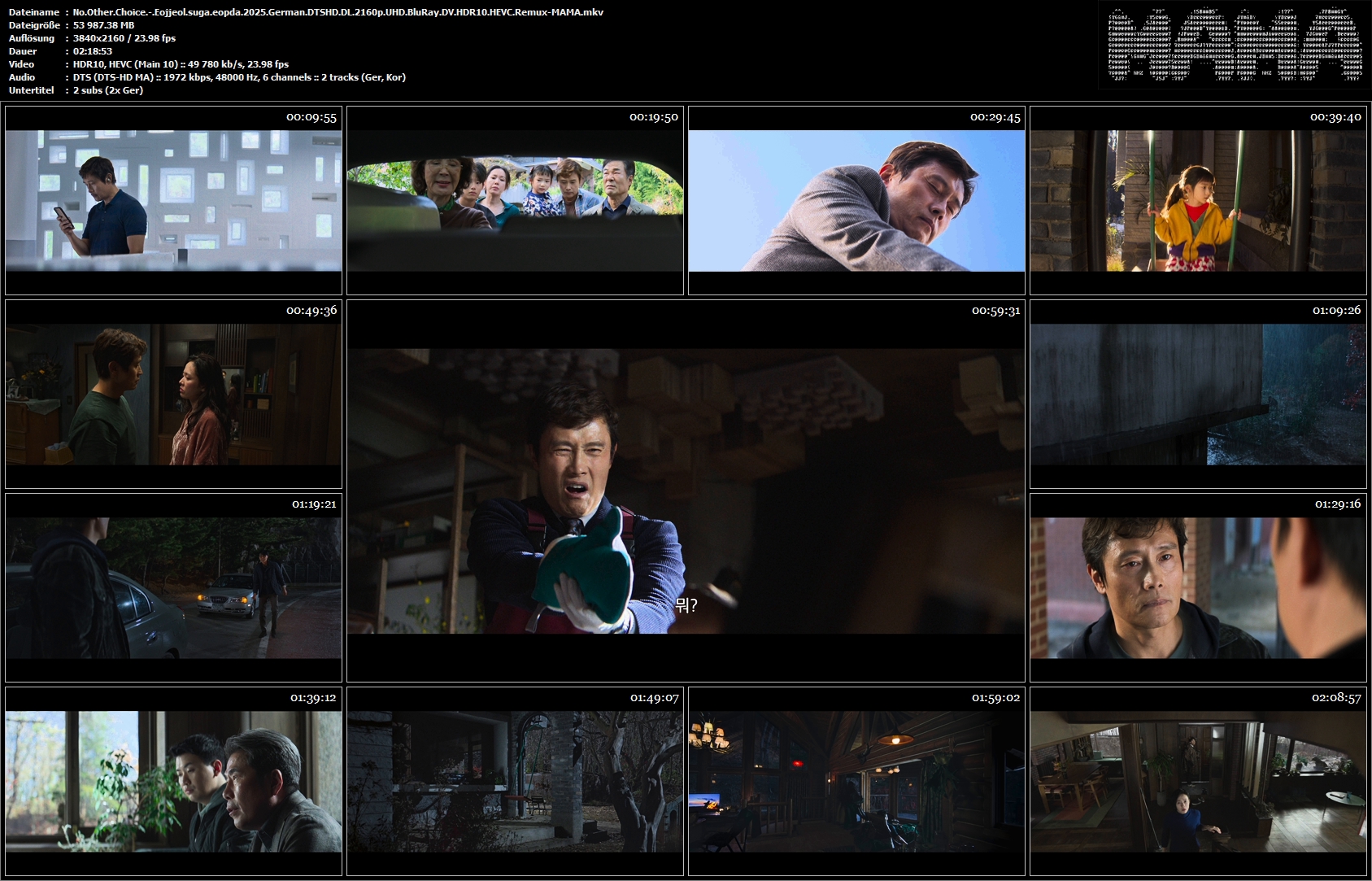Select the thumbnail of family peering into trunk
Image resolution: width=1372 pixels, height=881 pixels.
coord(515,201)
